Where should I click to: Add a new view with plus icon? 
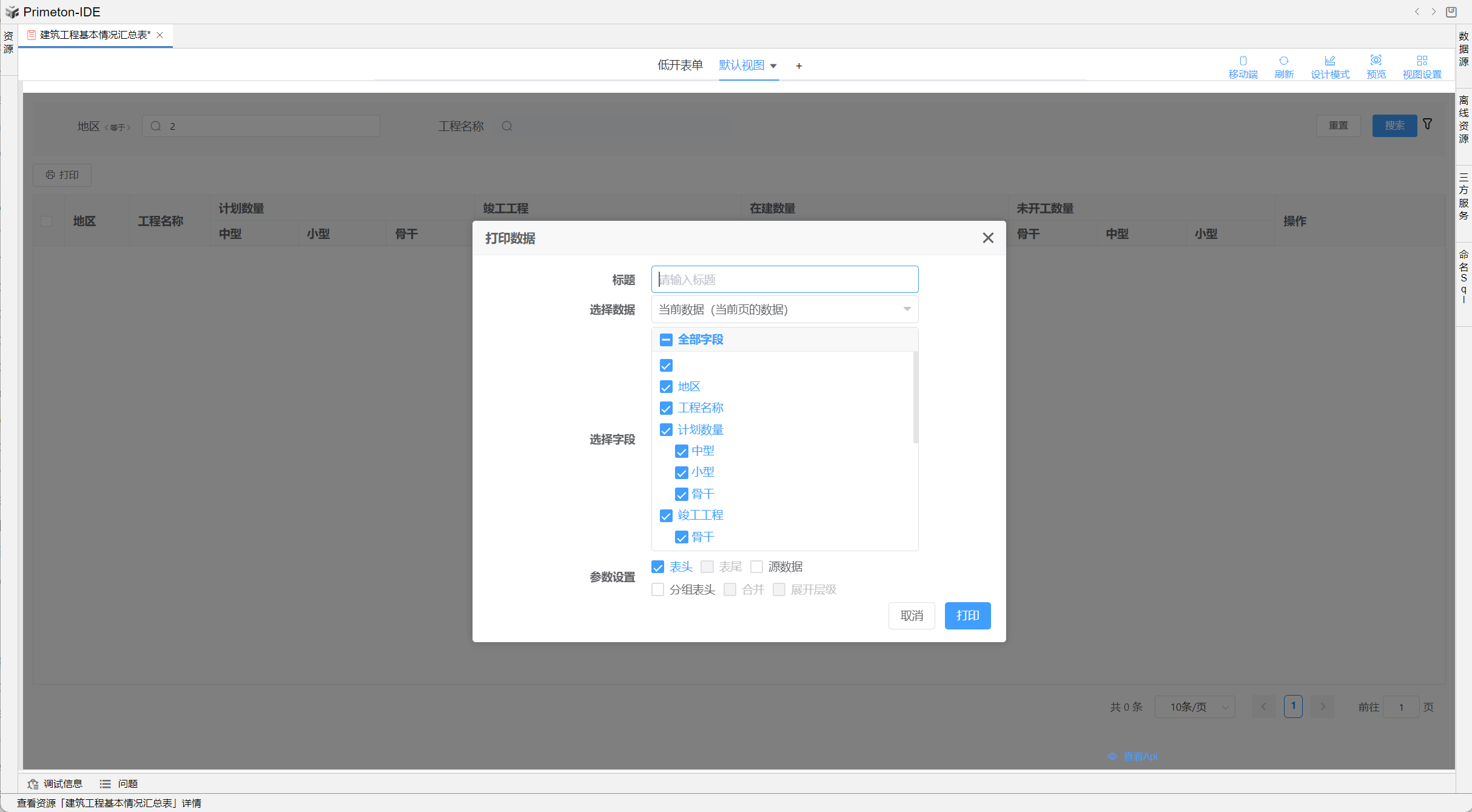pos(799,65)
